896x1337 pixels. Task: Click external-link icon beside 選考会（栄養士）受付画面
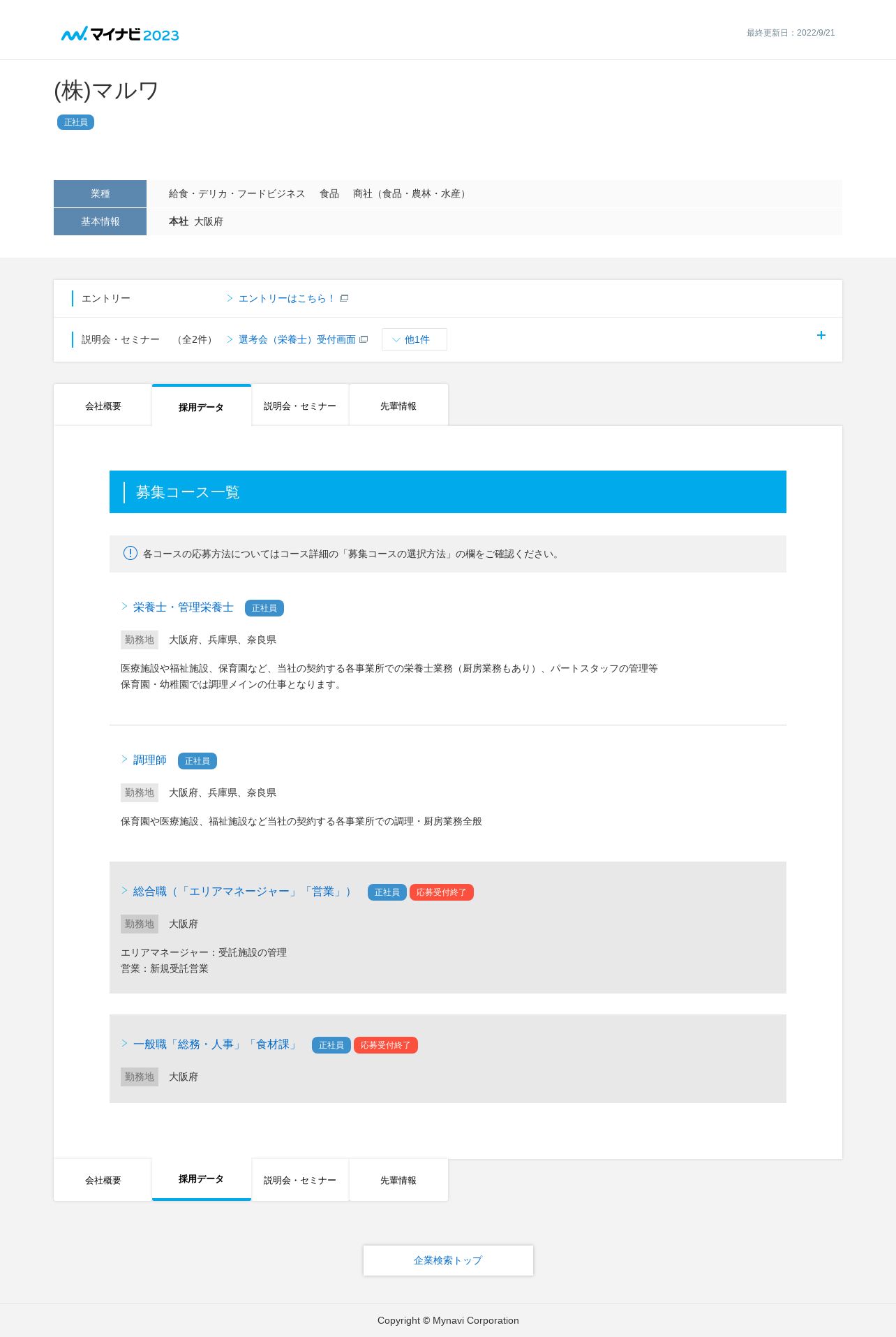click(x=364, y=339)
